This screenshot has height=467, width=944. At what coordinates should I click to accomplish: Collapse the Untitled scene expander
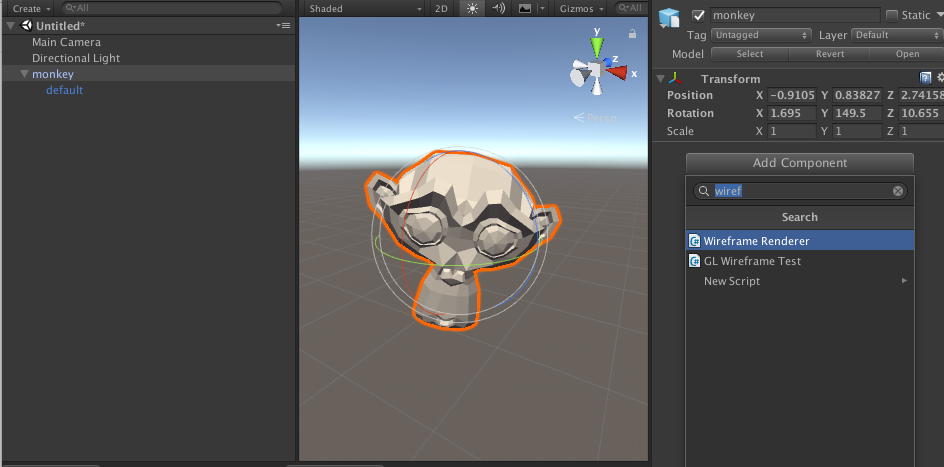tap(11, 26)
